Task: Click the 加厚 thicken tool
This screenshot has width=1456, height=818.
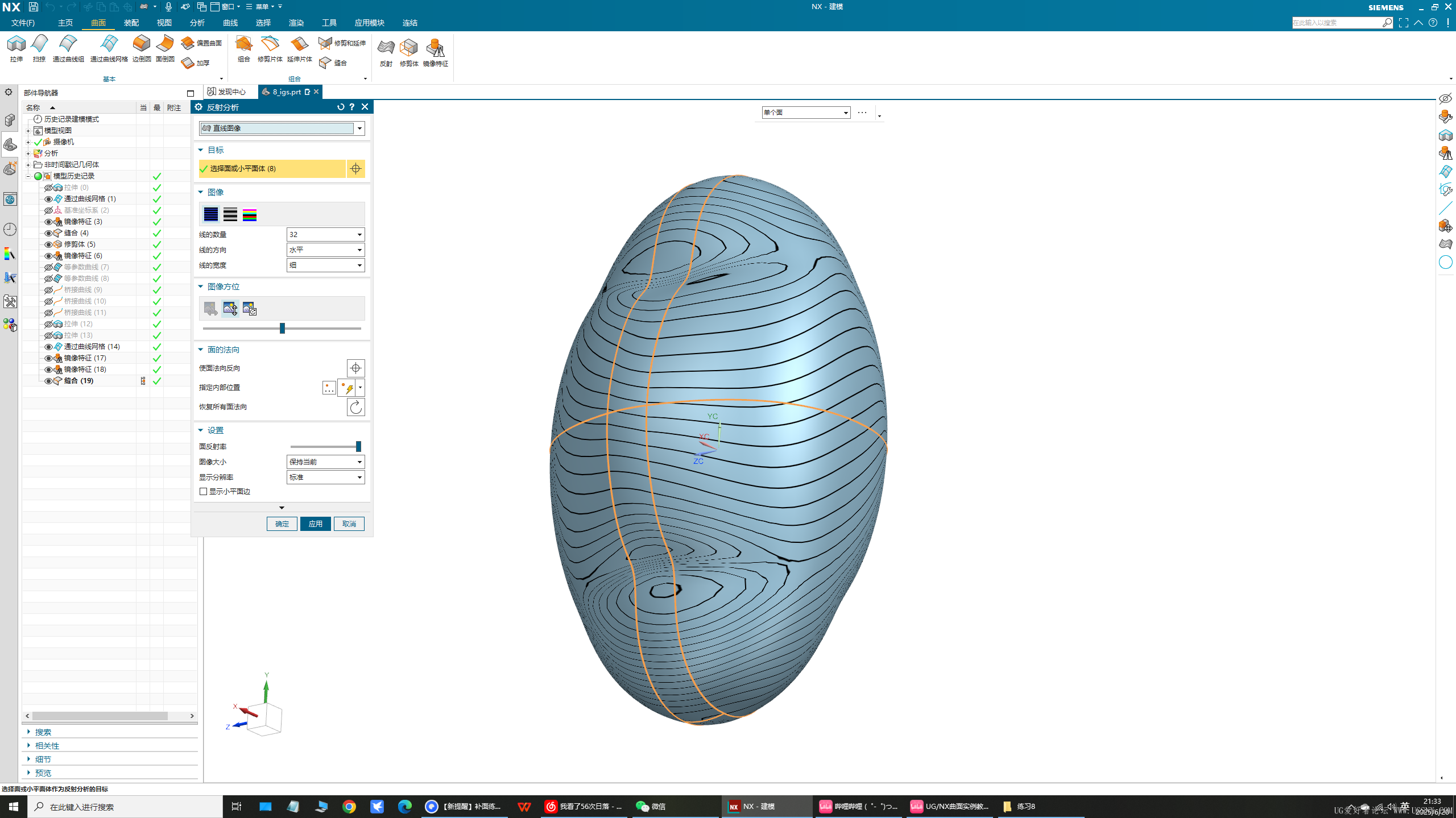Action: coord(196,63)
